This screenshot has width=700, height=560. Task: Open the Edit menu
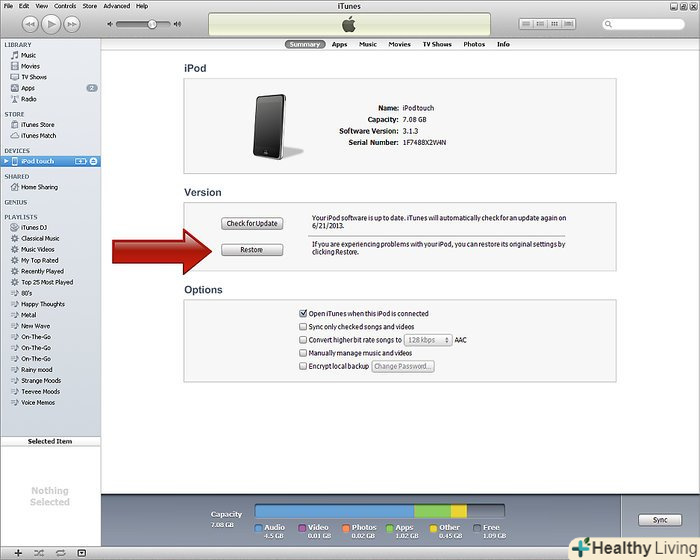click(x=24, y=6)
